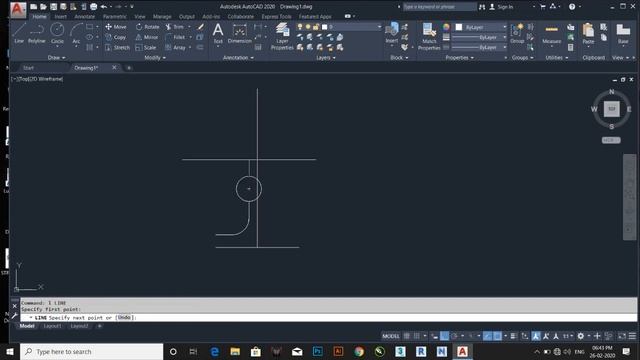Image resolution: width=640 pixels, height=360 pixels.
Task: Toggle object snap in status bar
Action: pos(497,336)
